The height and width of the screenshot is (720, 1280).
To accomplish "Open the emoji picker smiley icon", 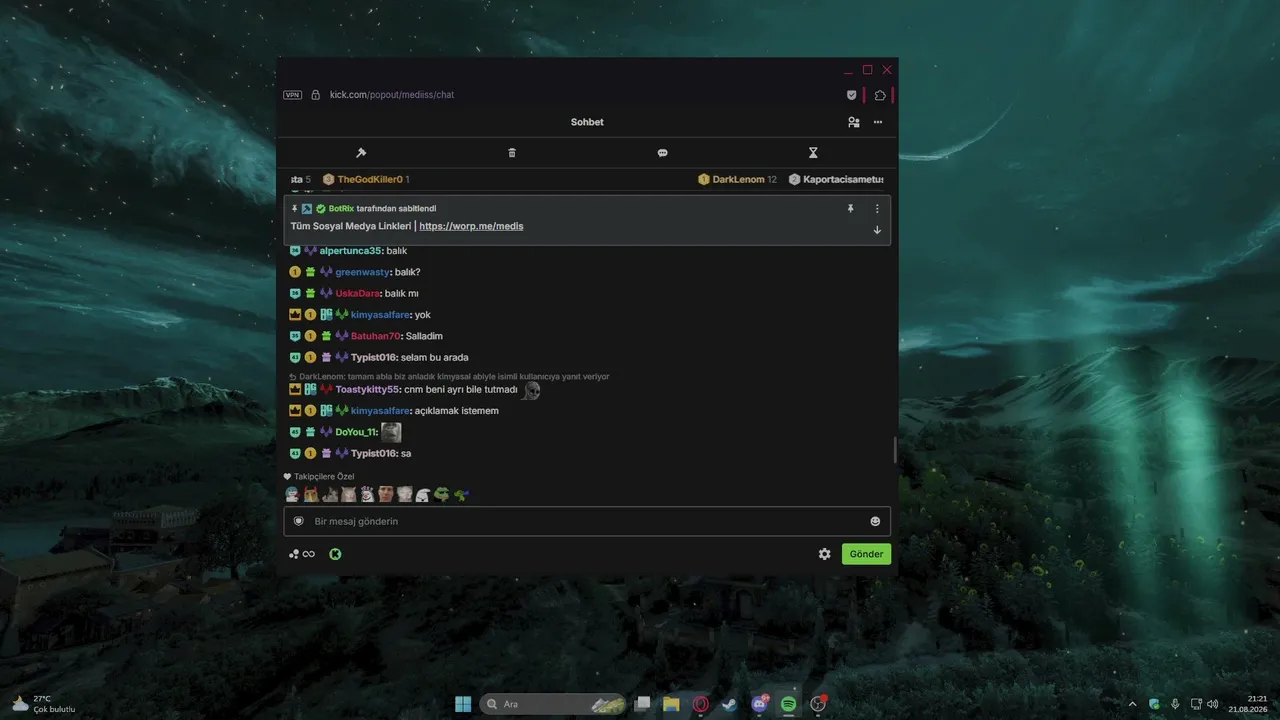I will coord(875,521).
